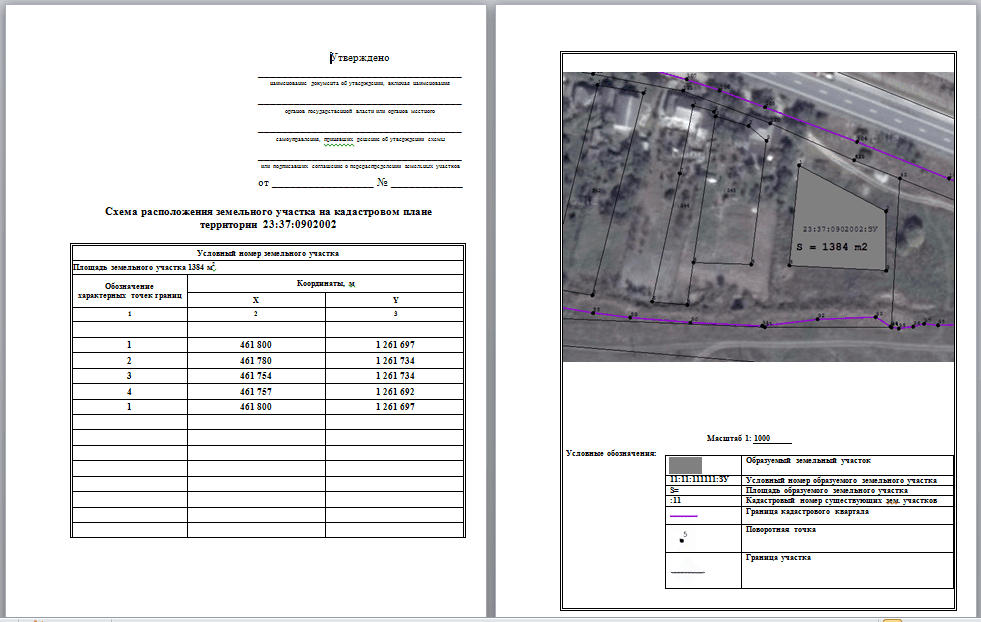Screen dimensions: 981x622
Task: Click legend text "Условный номер образуемого земельного участка"
Action: click(841, 481)
